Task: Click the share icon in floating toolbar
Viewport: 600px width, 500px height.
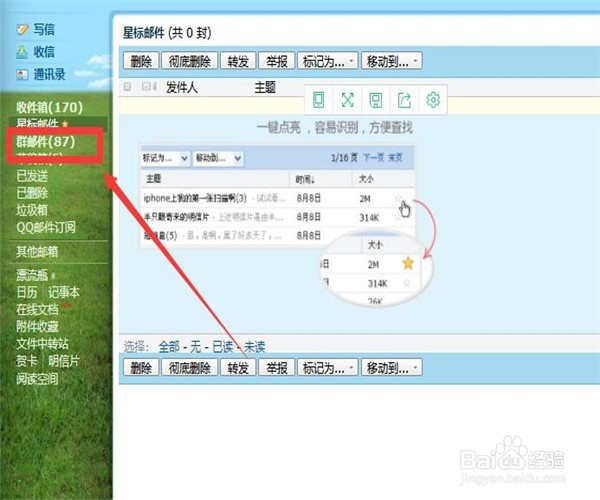Action: (x=404, y=100)
